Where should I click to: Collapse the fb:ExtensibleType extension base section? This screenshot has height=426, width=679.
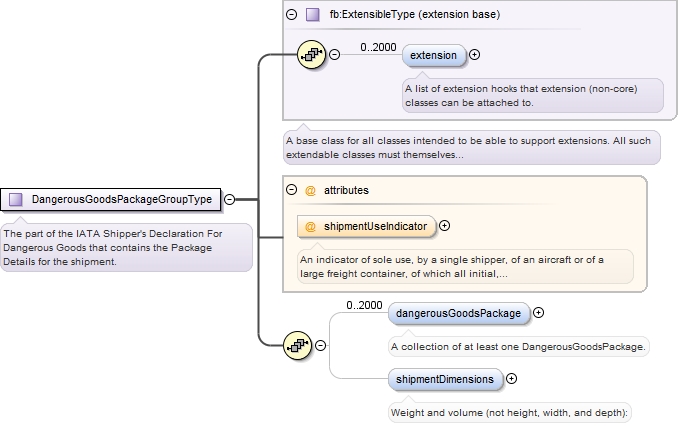pyautogui.click(x=292, y=15)
